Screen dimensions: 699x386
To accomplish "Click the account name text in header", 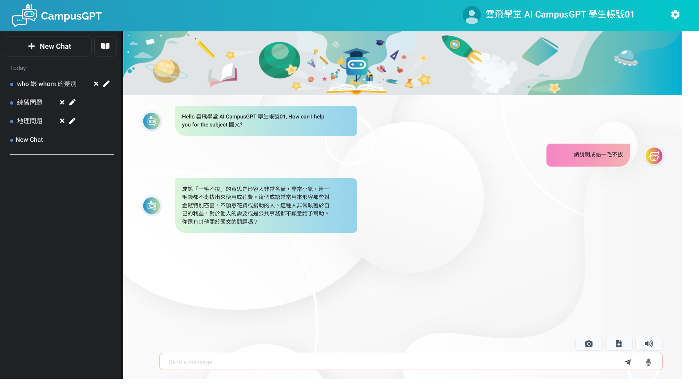I will pyautogui.click(x=559, y=15).
